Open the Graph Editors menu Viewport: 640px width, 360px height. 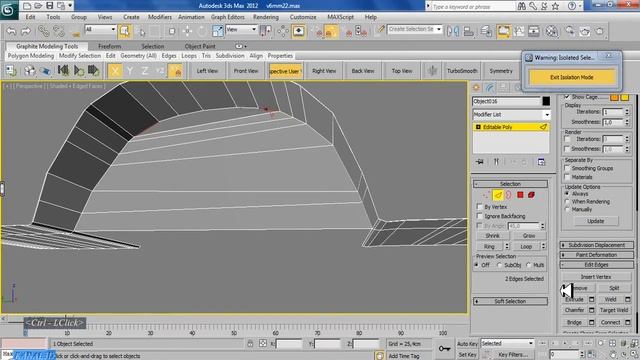point(228,17)
